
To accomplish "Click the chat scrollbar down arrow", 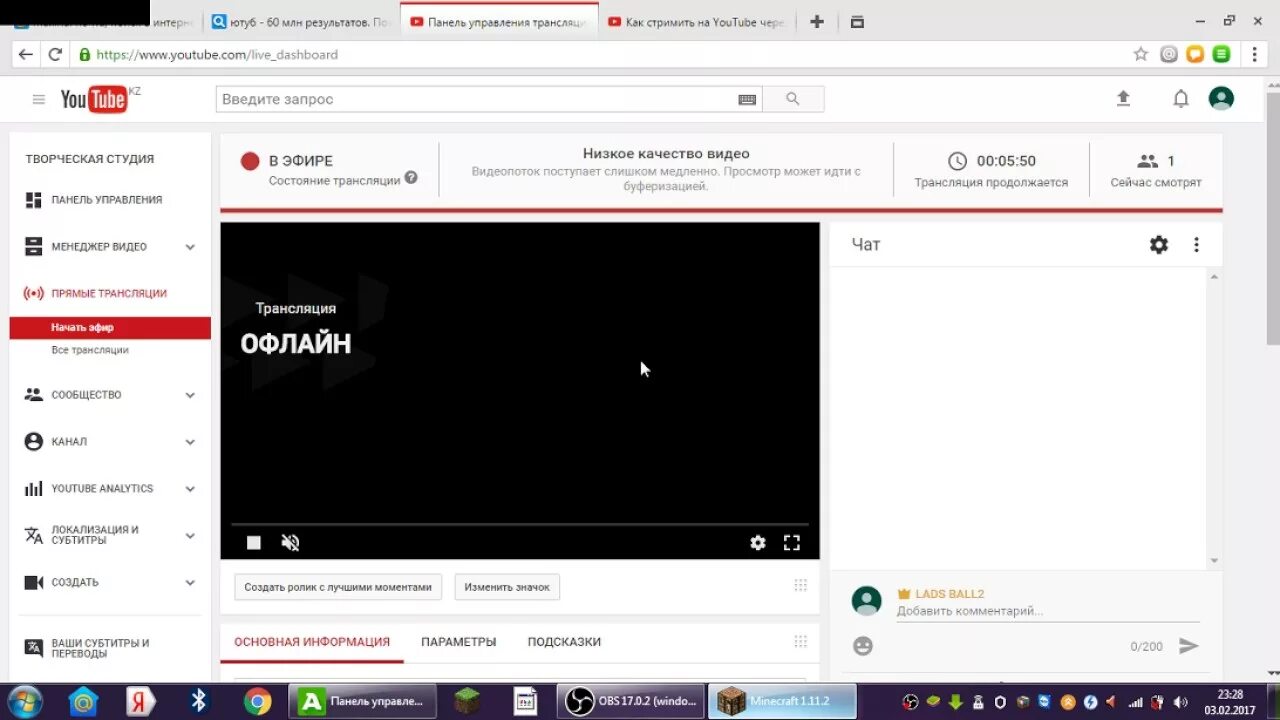I will coord(1214,561).
